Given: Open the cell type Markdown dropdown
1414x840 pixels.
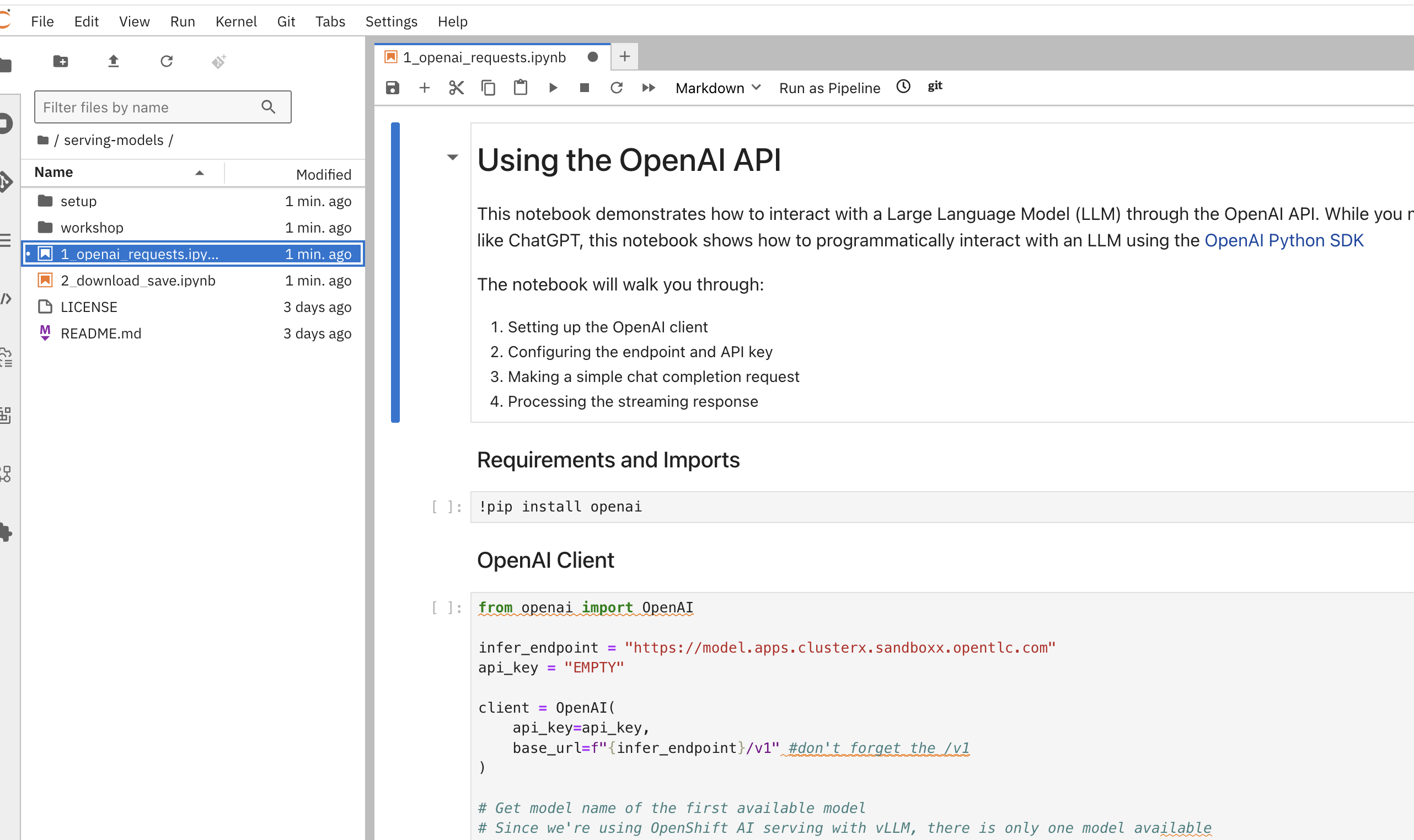Looking at the screenshot, I should [x=718, y=88].
